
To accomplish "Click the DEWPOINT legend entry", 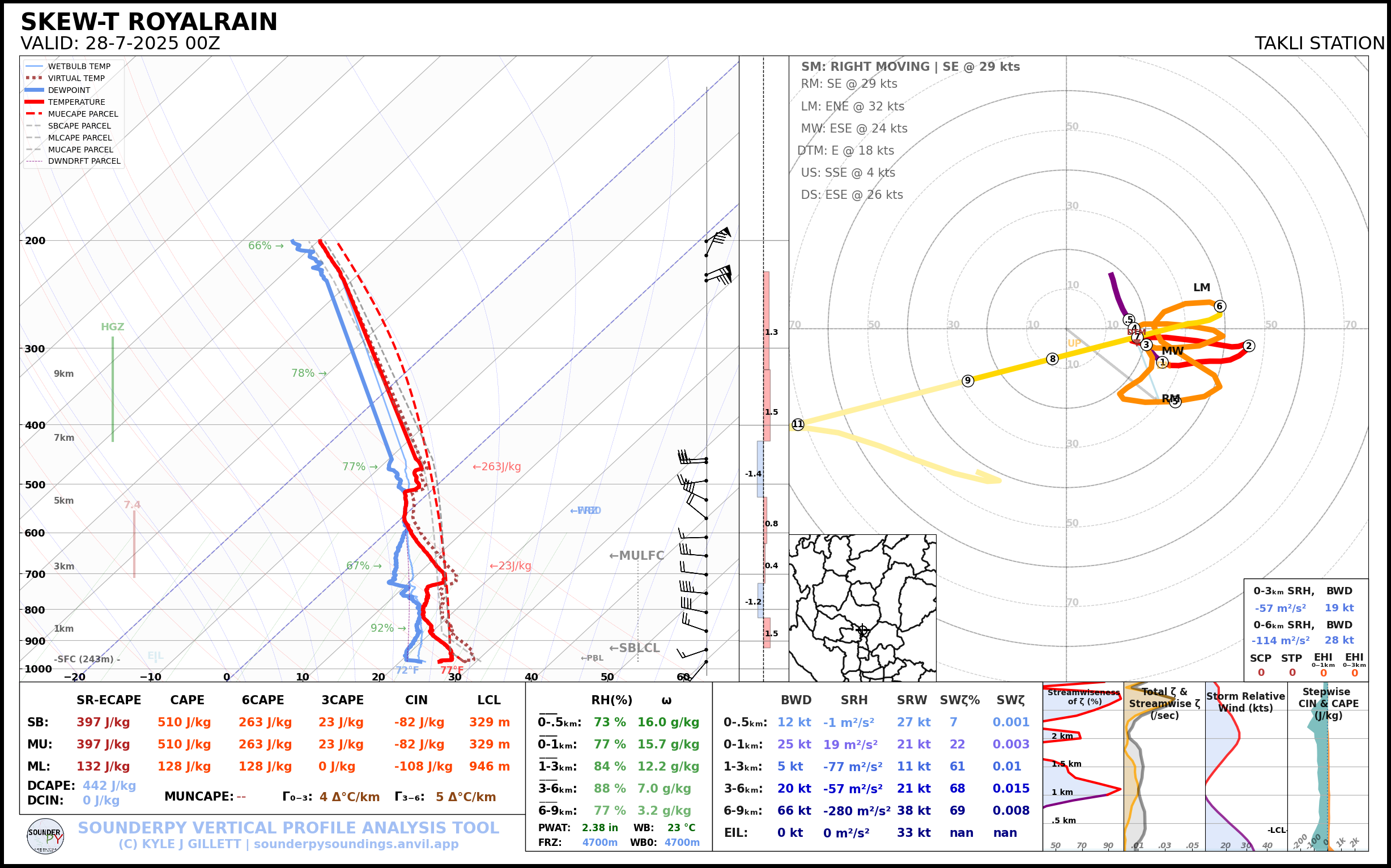I will point(69,90).
